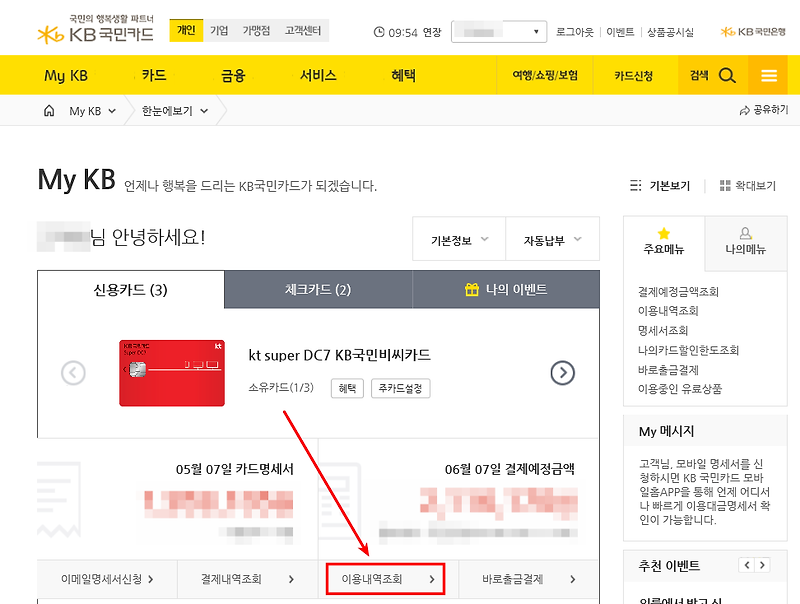Open 바로출금결제 in sidebar menu
The image size is (800, 604).
(668, 370)
